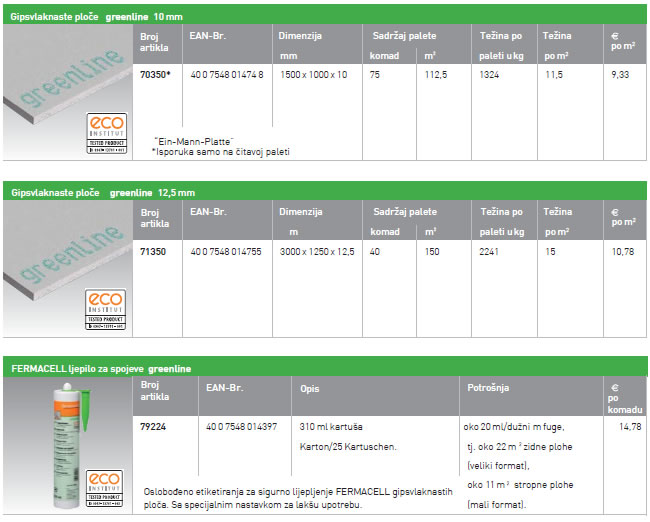650x522 pixels.
Task: Select pallet area 112,5 m²
Action: (436, 75)
